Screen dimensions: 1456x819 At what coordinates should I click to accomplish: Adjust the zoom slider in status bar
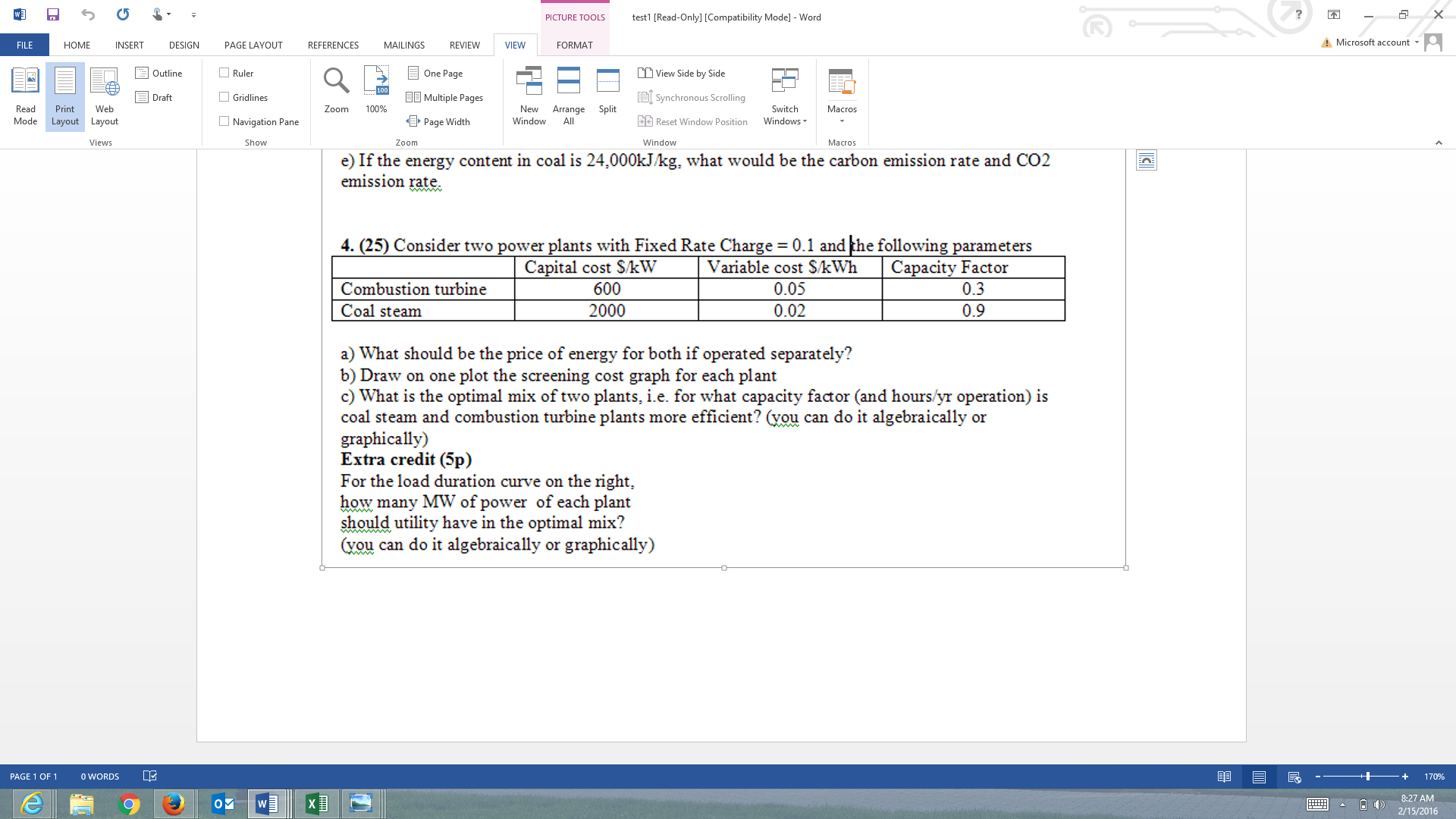click(1367, 777)
